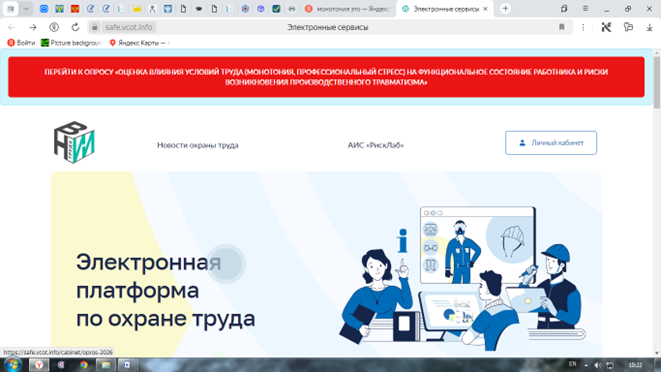The width and height of the screenshot is (661, 372).
Task: Open the feedback/extensions icon in toolbar
Action: [x=628, y=27]
